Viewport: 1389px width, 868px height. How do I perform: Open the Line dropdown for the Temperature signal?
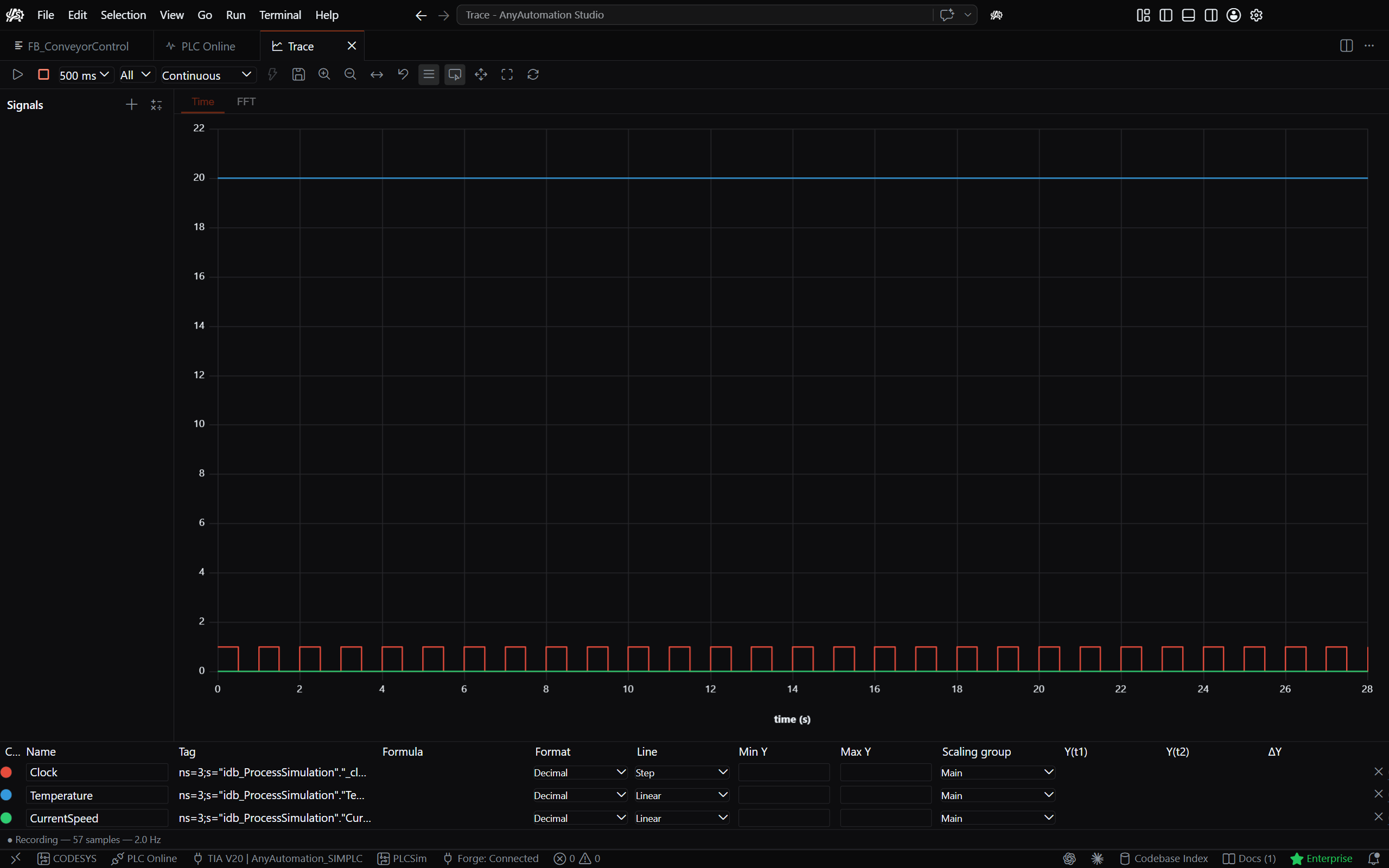pos(682,795)
